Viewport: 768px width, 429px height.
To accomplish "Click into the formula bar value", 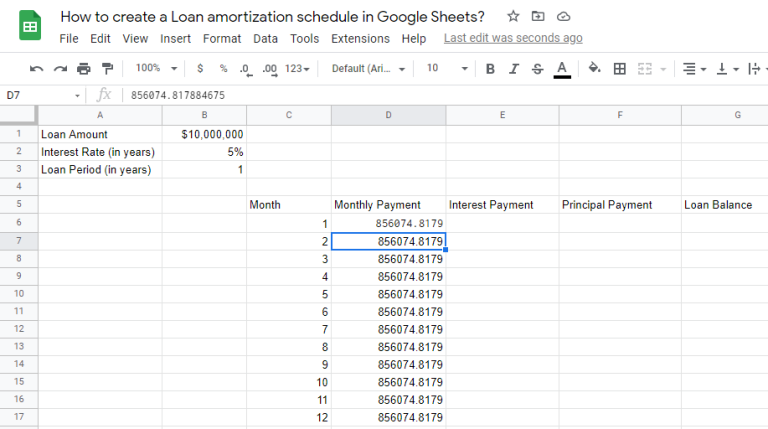I will click(178, 95).
